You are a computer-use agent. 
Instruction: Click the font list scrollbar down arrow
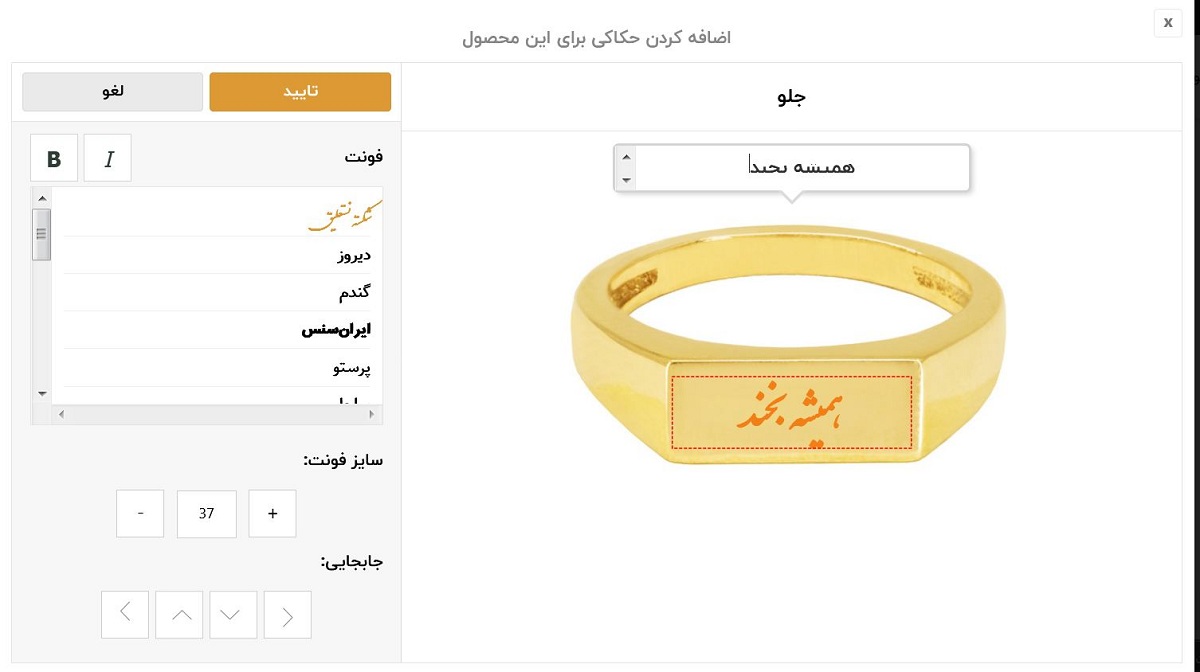coord(41,394)
